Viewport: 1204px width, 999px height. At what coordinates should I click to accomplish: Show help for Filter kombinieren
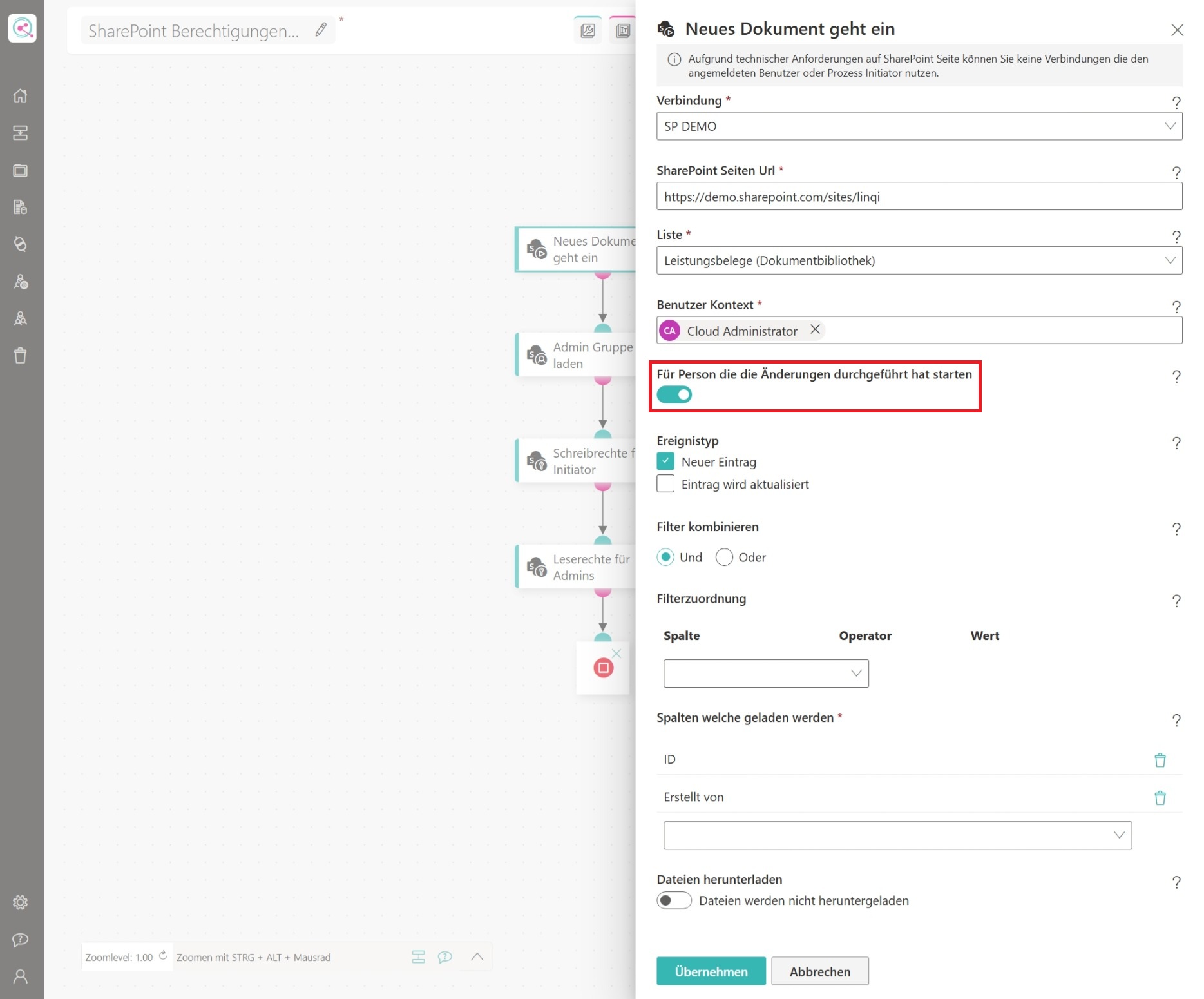tap(1176, 529)
